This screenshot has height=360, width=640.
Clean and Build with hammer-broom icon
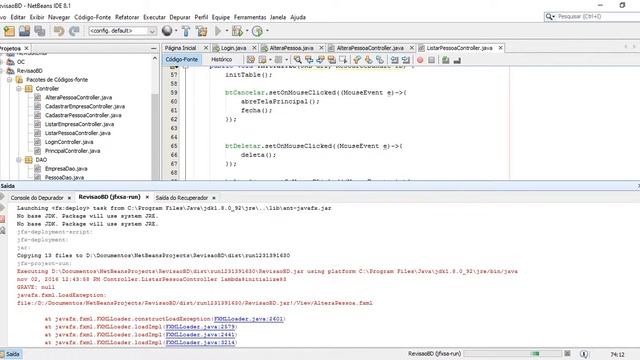[x=201, y=31]
